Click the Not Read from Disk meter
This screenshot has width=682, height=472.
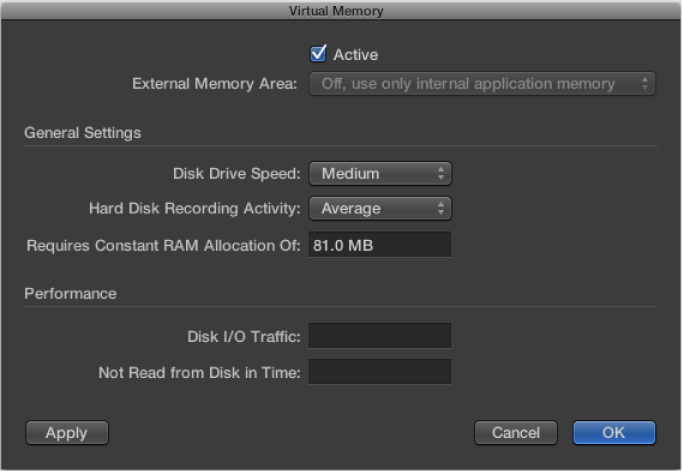click(x=380, y=372)
